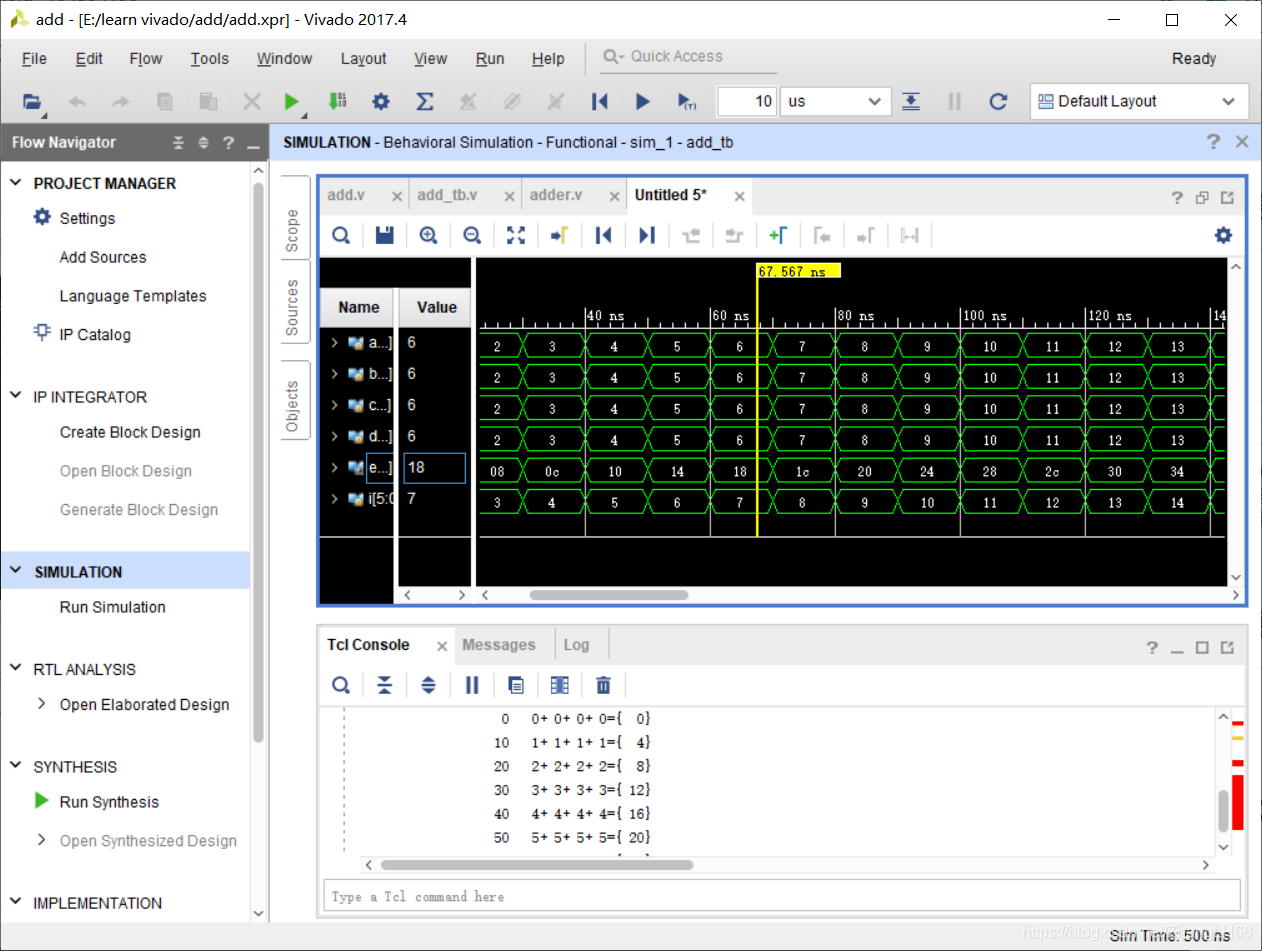Click the waveform horizontal scrollbar thumb
The height and width of the screenshot is (951, 1262).
pos(609,594)
